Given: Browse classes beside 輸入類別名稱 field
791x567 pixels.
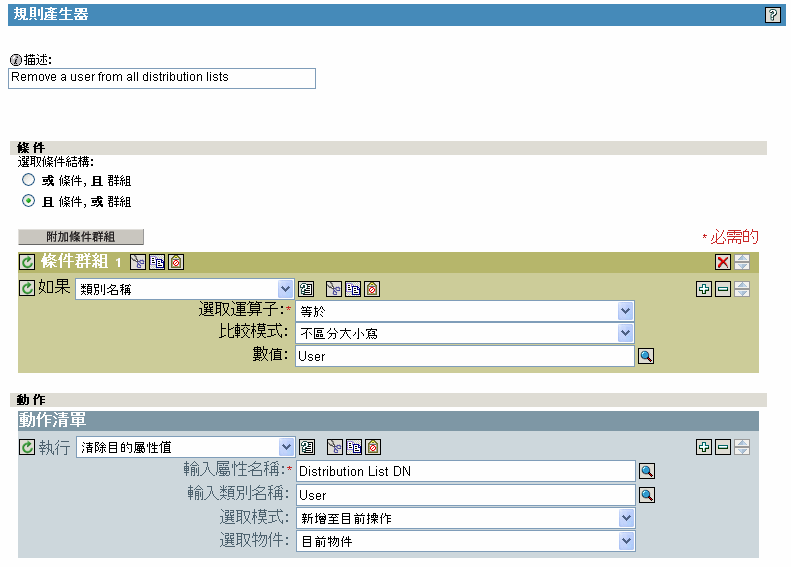Looking at the screenshot, I should tap(647, 495).
